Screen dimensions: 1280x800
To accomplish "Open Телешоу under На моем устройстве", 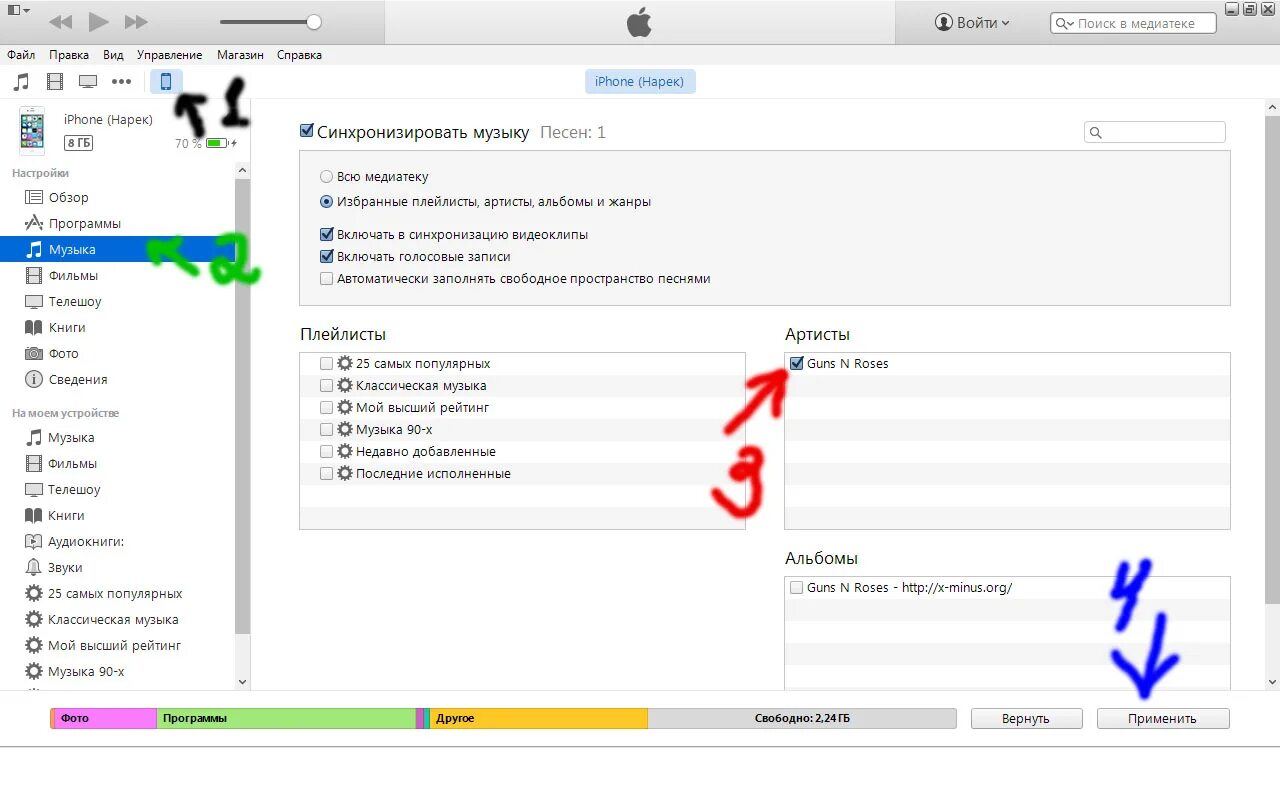I will tap(118, 489).
